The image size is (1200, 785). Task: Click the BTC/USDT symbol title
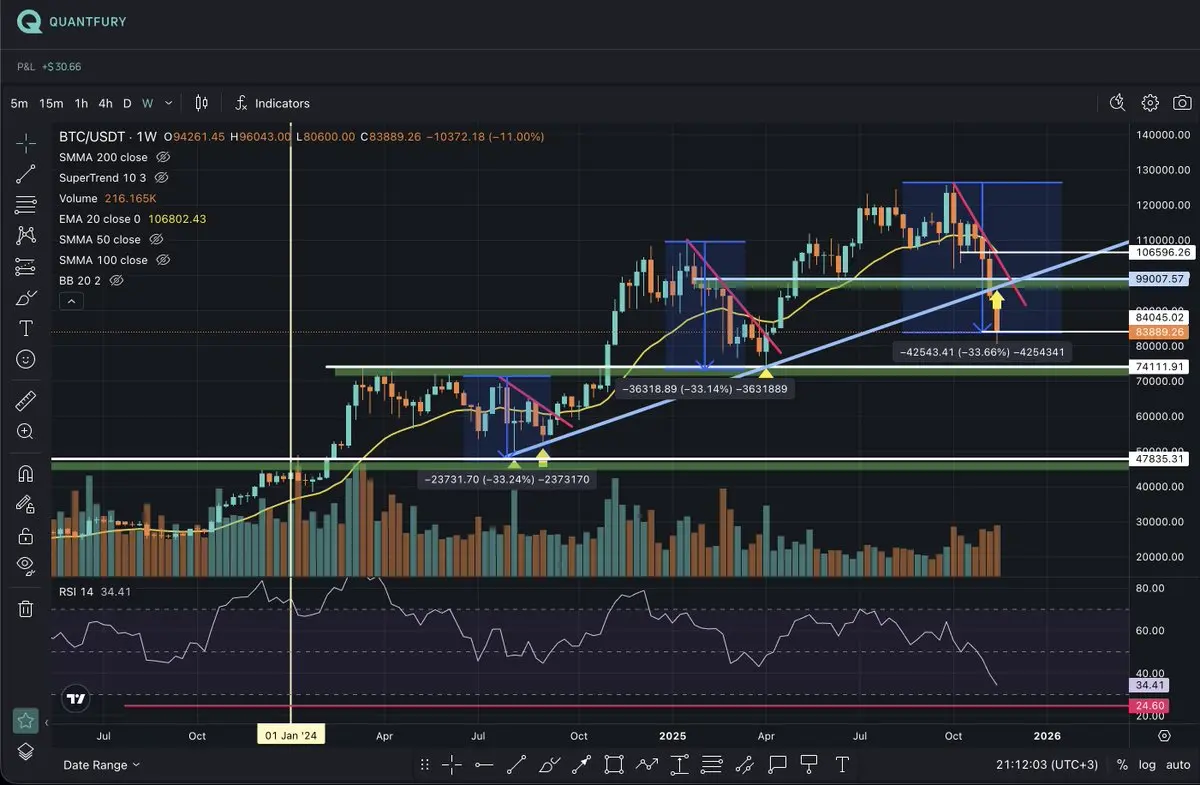(x=93, y=137)
